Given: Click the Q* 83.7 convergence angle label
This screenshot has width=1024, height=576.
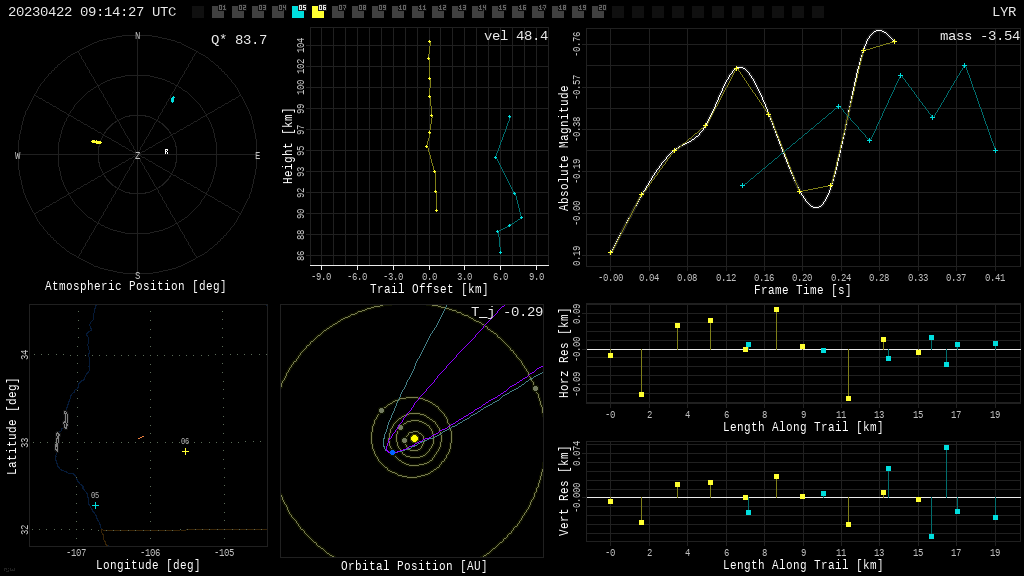Looking at the screenshot, I should [x=238, y=40].
